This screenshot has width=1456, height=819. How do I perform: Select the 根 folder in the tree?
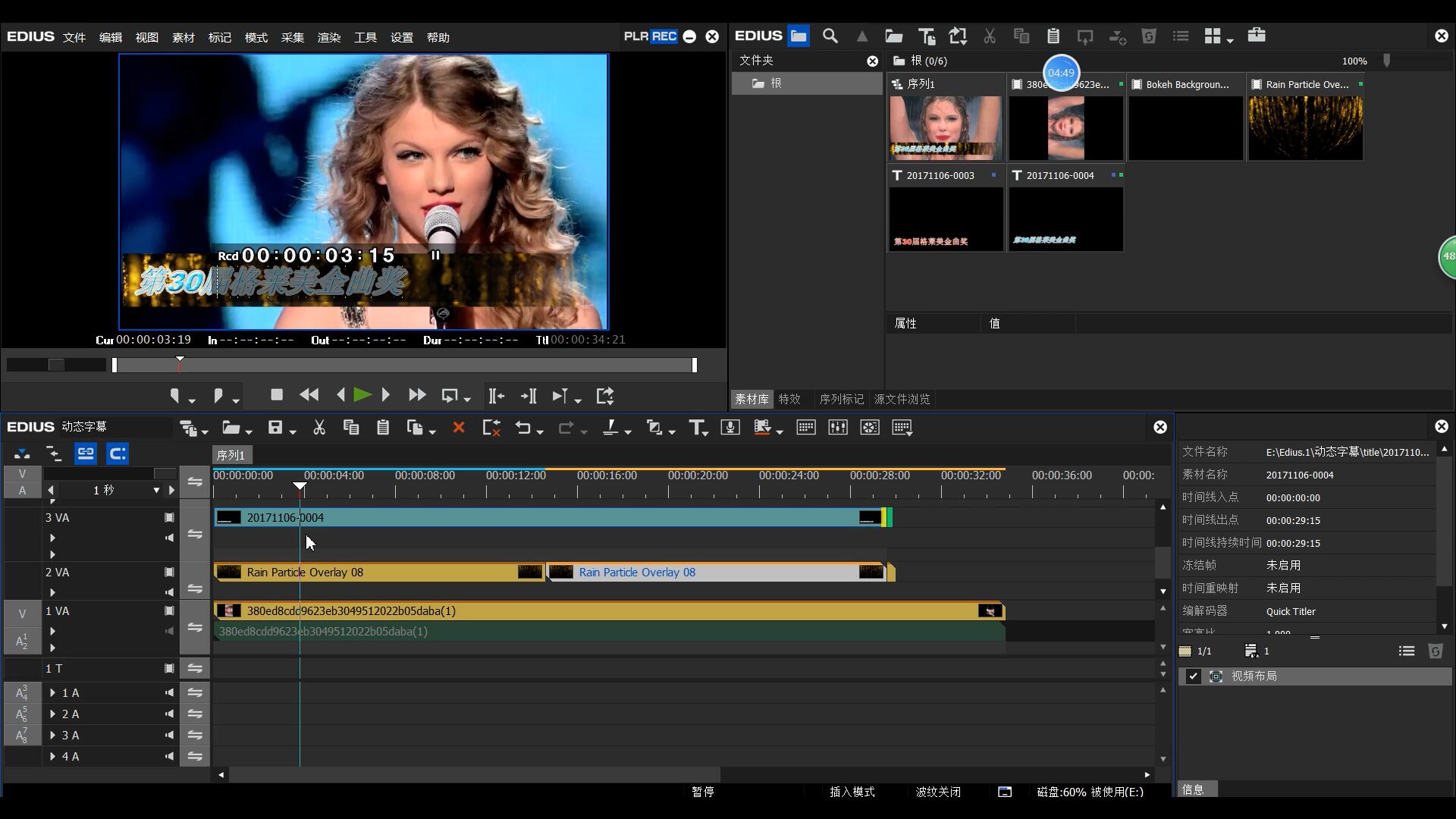coord(807,83)
